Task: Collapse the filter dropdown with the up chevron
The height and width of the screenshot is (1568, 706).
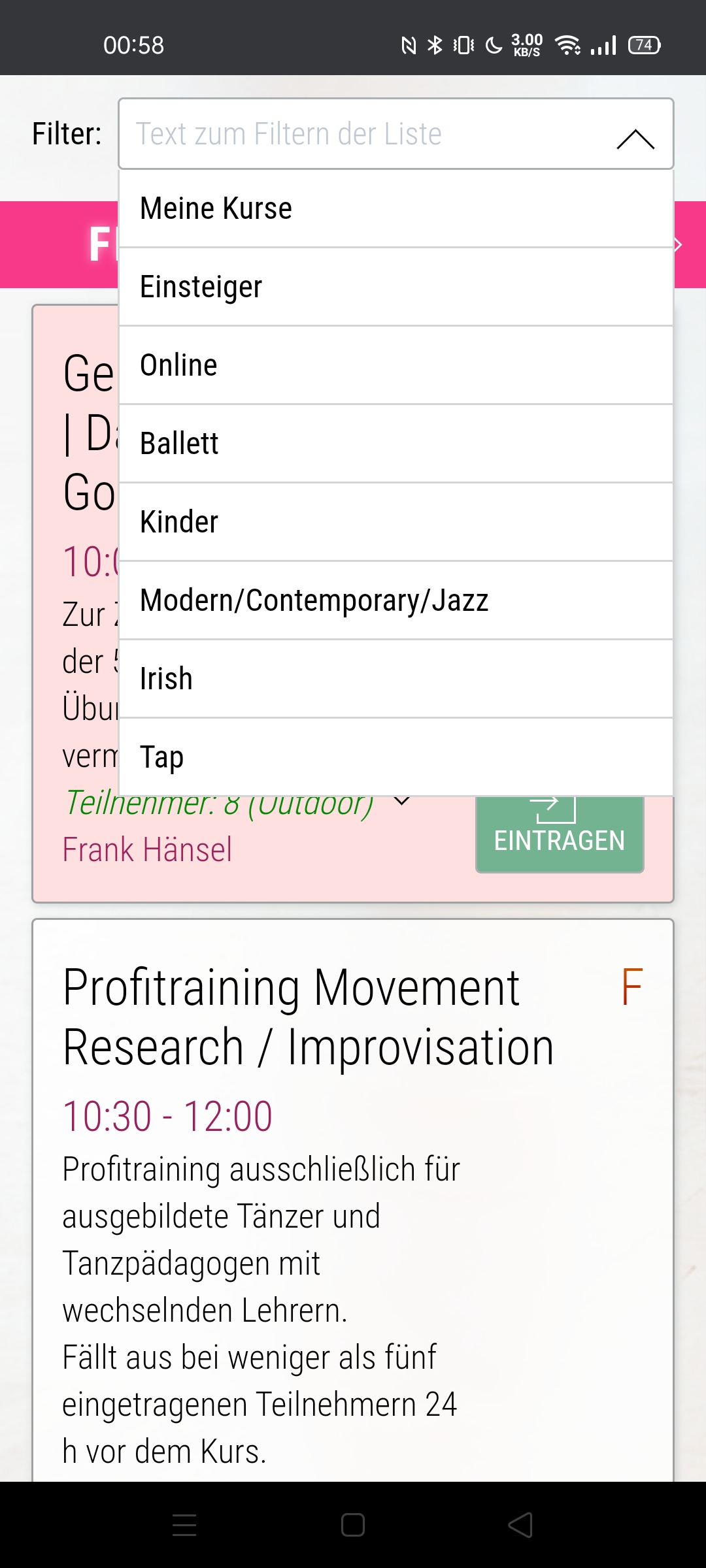Action: [635, 138]
